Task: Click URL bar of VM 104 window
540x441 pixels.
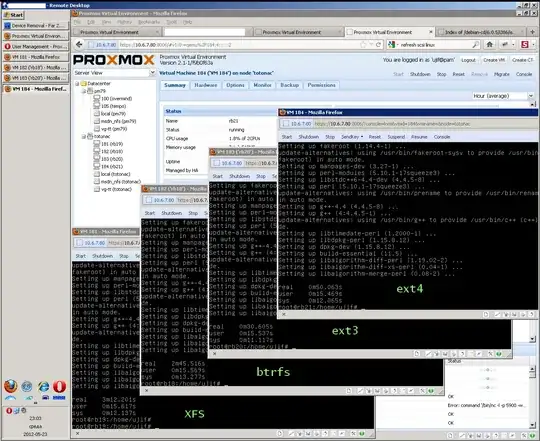Action: [408, 124]
